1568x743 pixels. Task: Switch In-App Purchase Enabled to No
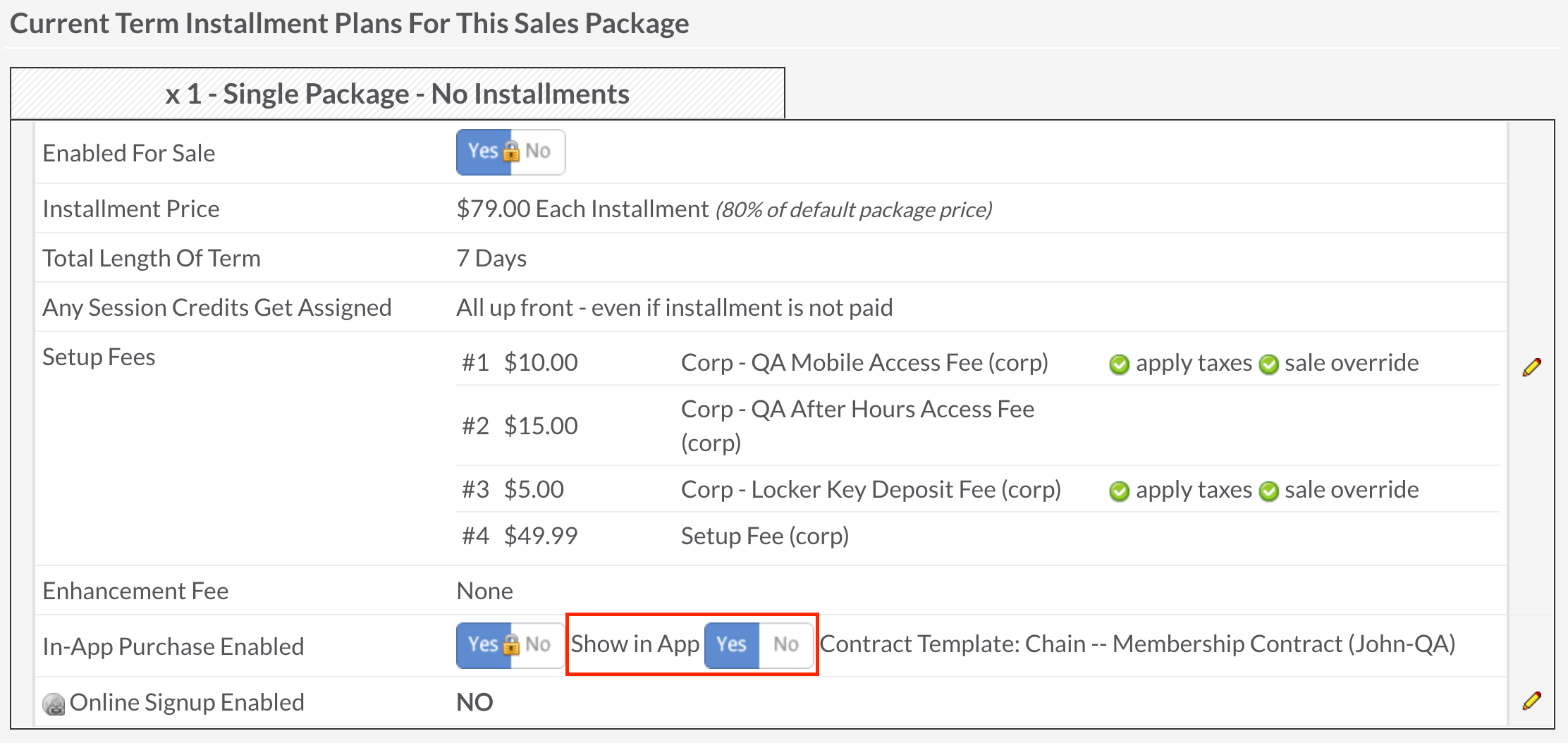(539, 644)
